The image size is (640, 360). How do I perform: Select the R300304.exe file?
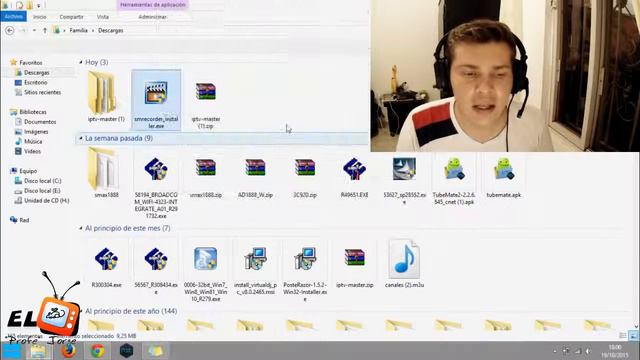tap(106, 268)
